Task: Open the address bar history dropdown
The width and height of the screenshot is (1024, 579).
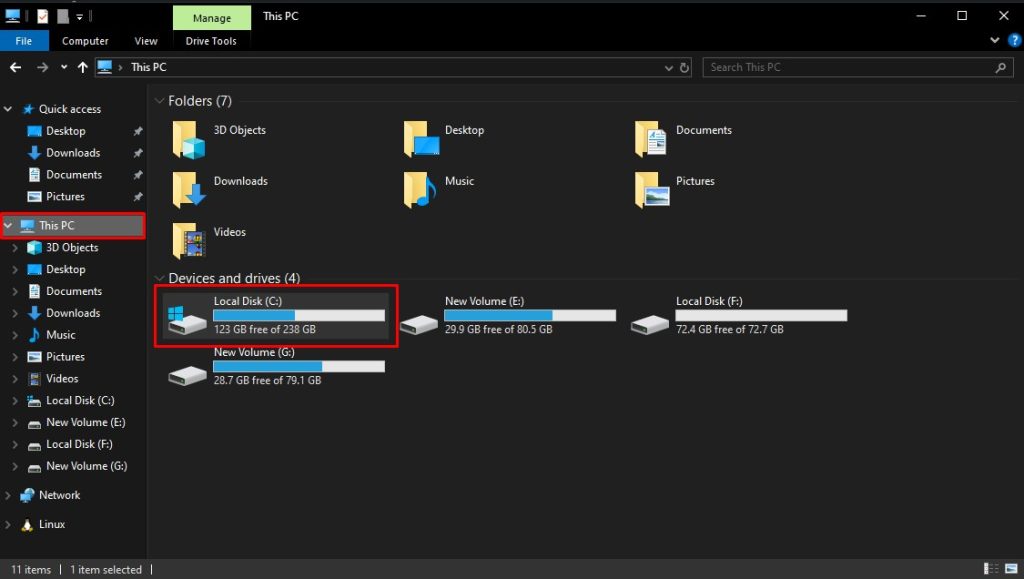Action: 668,67
